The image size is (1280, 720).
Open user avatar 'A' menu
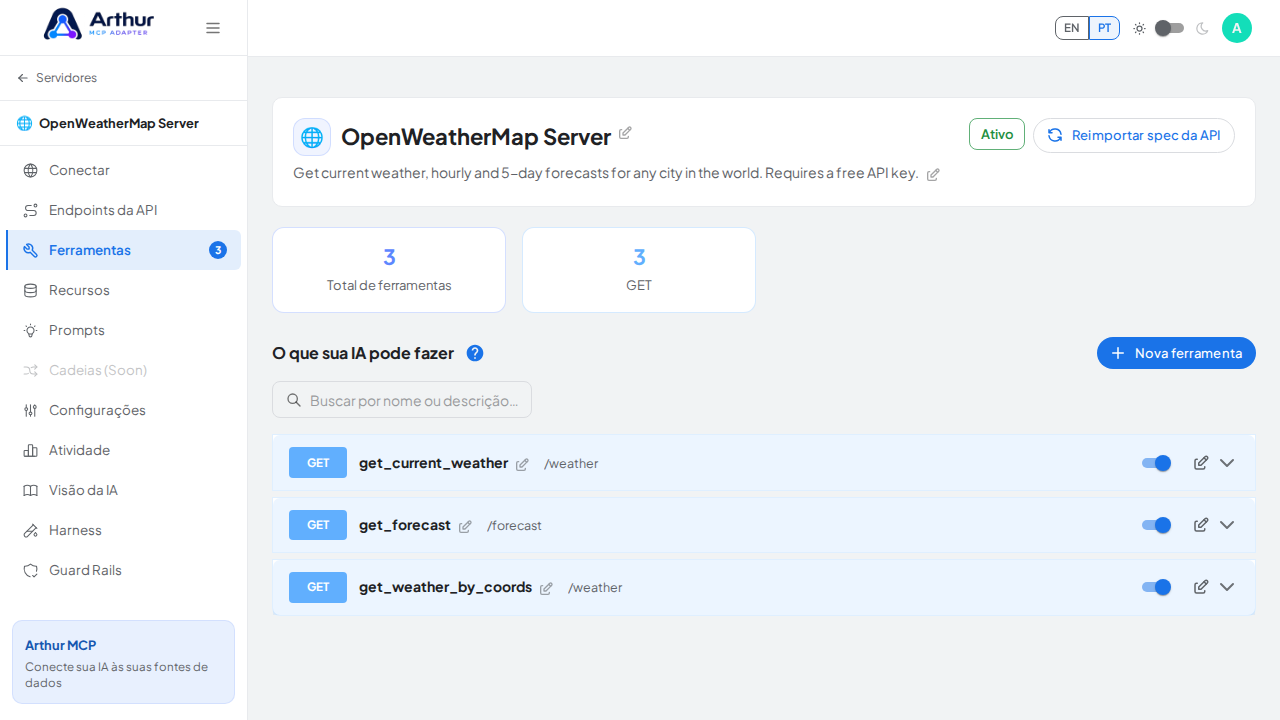pos(1237,28)
